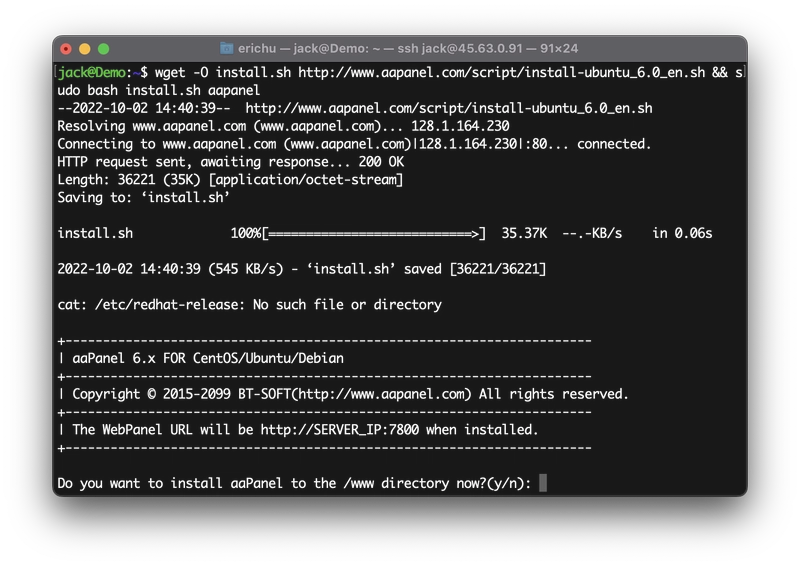The width and height of the screenshot is (800, 566).
Task: Click the 'cat: /etc/redhat-release' error line
Action: (x=249, y=305)
